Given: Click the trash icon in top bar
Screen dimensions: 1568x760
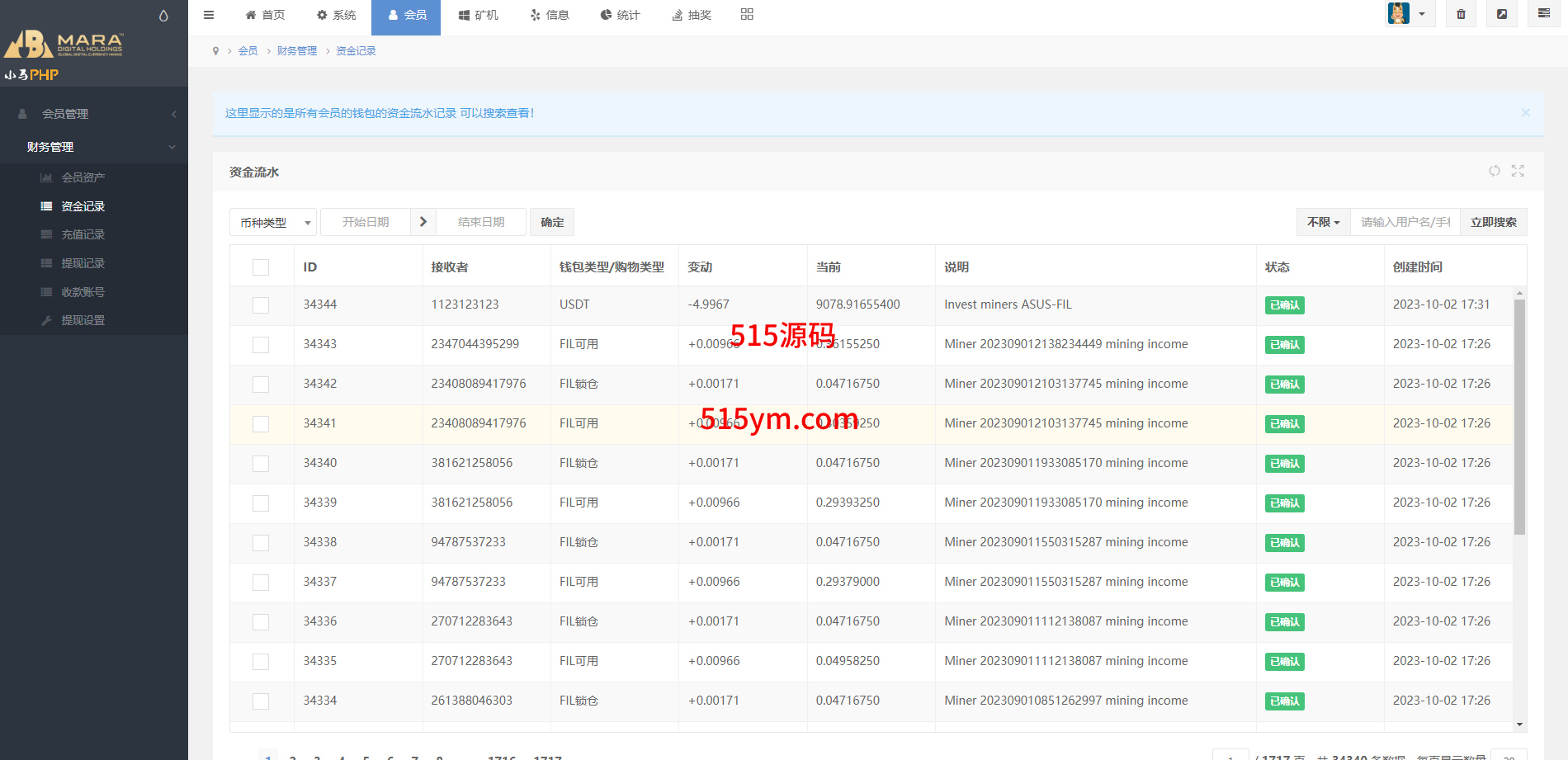Looking at the screenshot, I should (x=1461, y=14).
